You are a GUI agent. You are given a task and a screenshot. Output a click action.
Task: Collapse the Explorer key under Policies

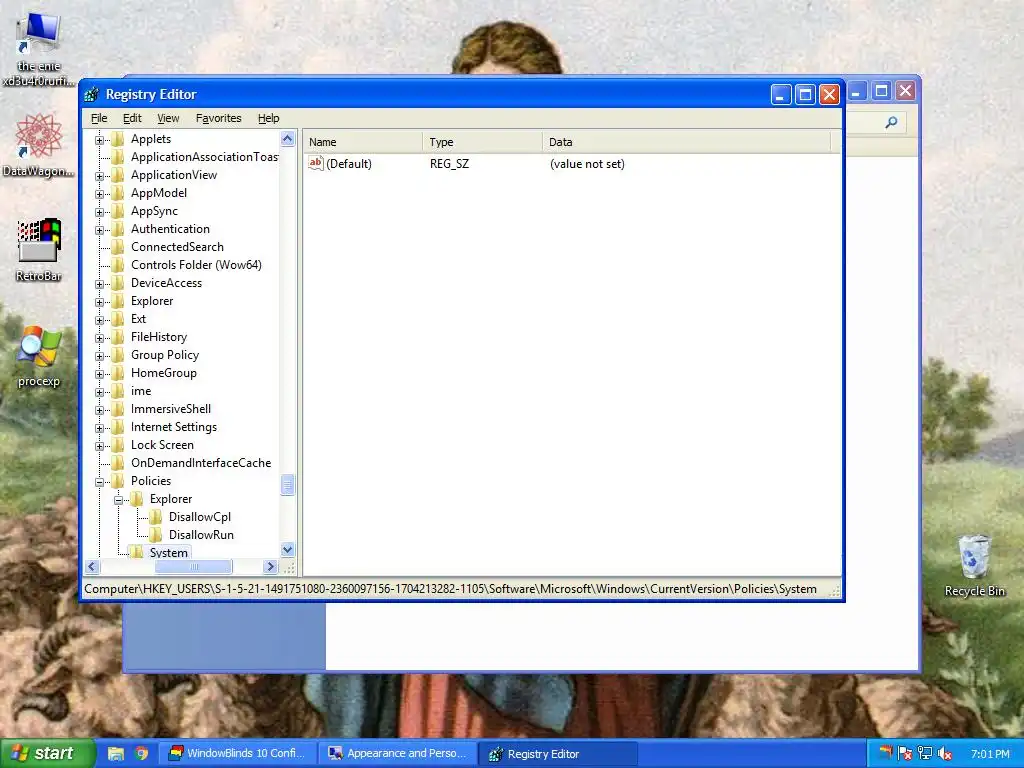pyautogui.click(x=118, y=500)
